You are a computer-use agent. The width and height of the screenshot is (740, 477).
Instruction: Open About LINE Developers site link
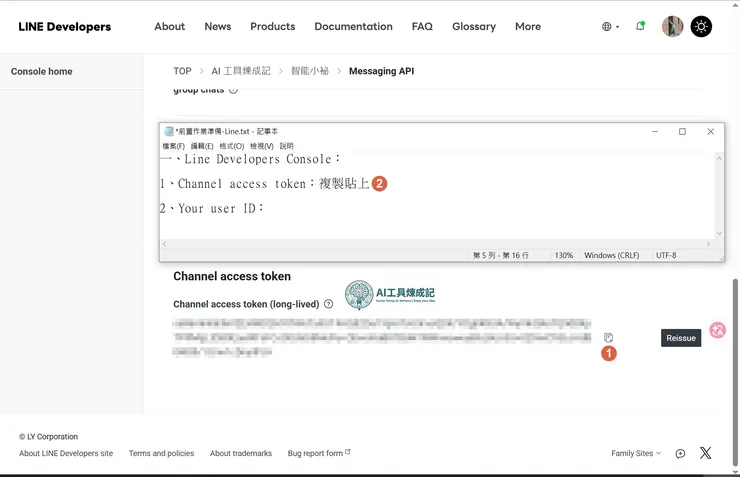pyautogui.click(x=66, y=453)
